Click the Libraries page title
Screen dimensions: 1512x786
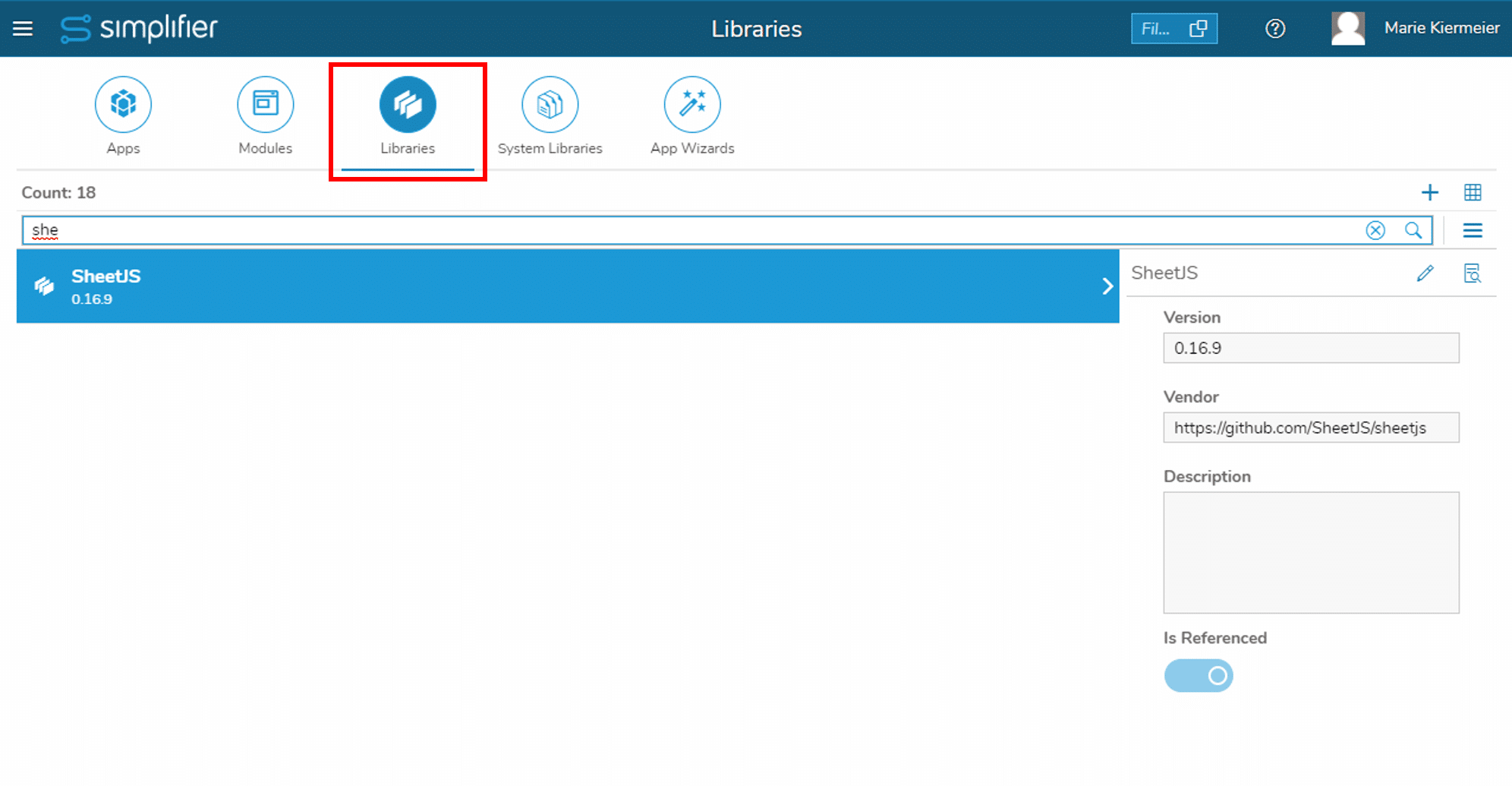pos(756,29)
